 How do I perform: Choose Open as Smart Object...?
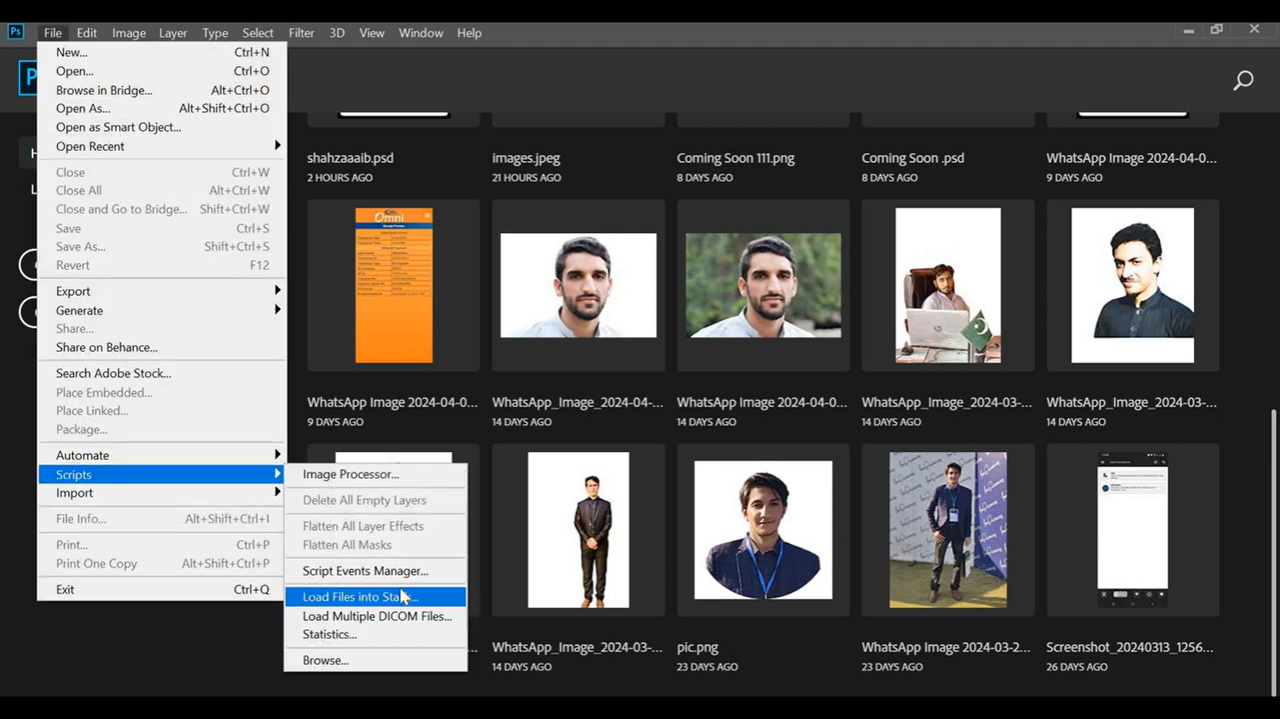point(162,127)
